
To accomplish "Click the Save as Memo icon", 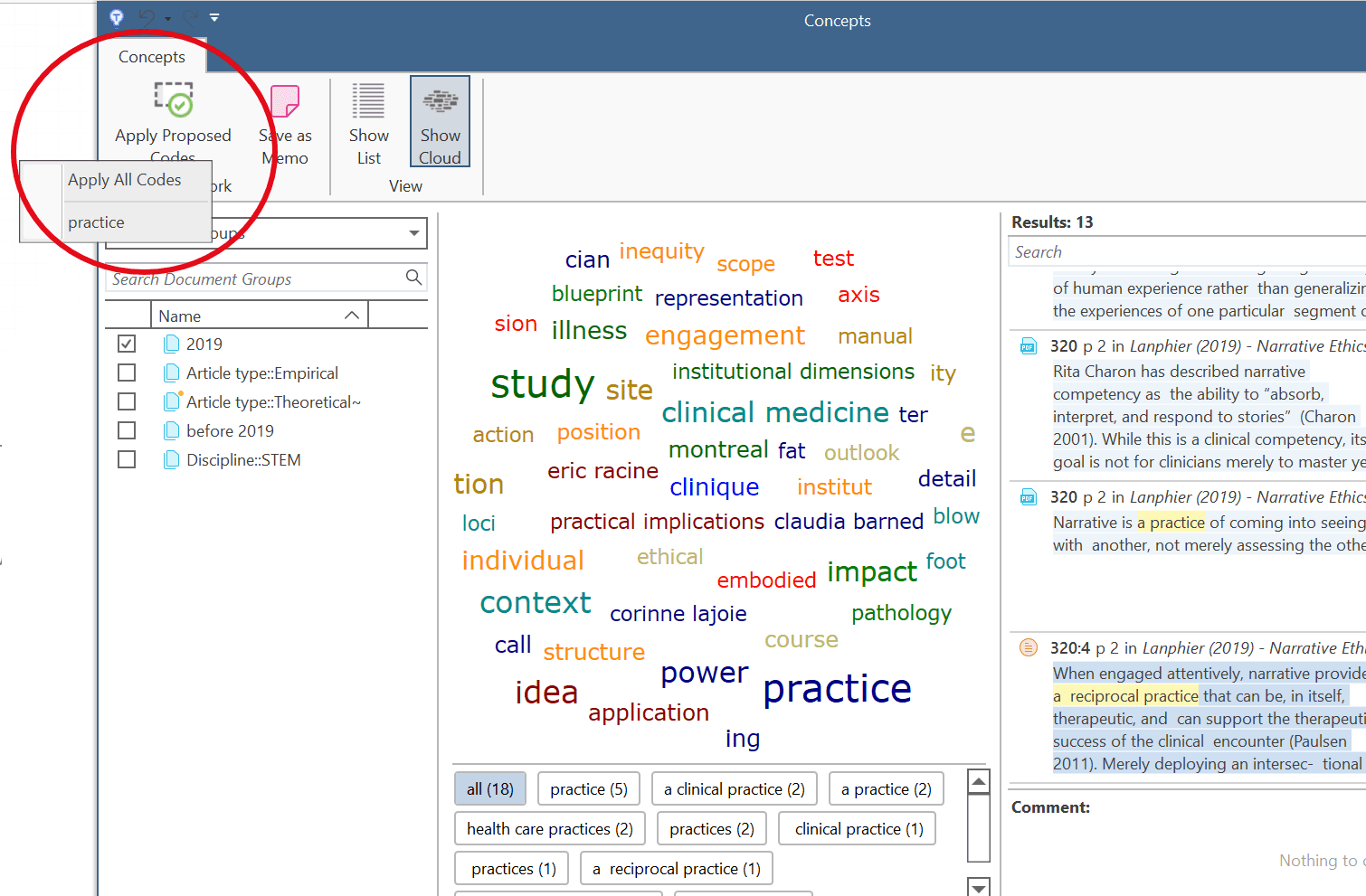I will point(285,102).
